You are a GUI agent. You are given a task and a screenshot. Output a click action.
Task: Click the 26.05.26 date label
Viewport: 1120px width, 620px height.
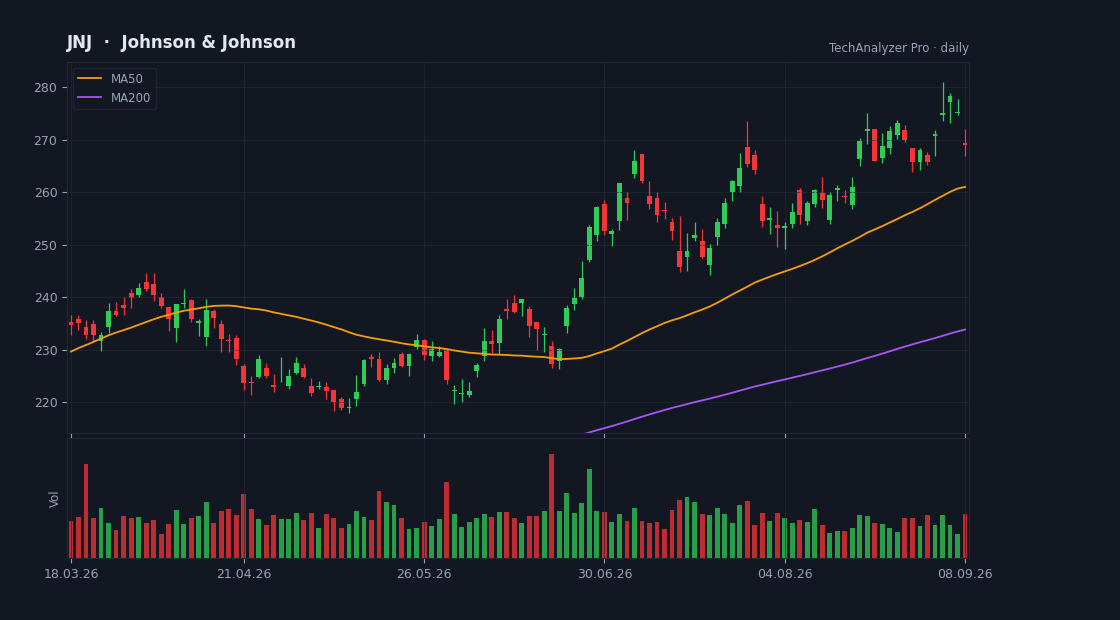point(424,574)
